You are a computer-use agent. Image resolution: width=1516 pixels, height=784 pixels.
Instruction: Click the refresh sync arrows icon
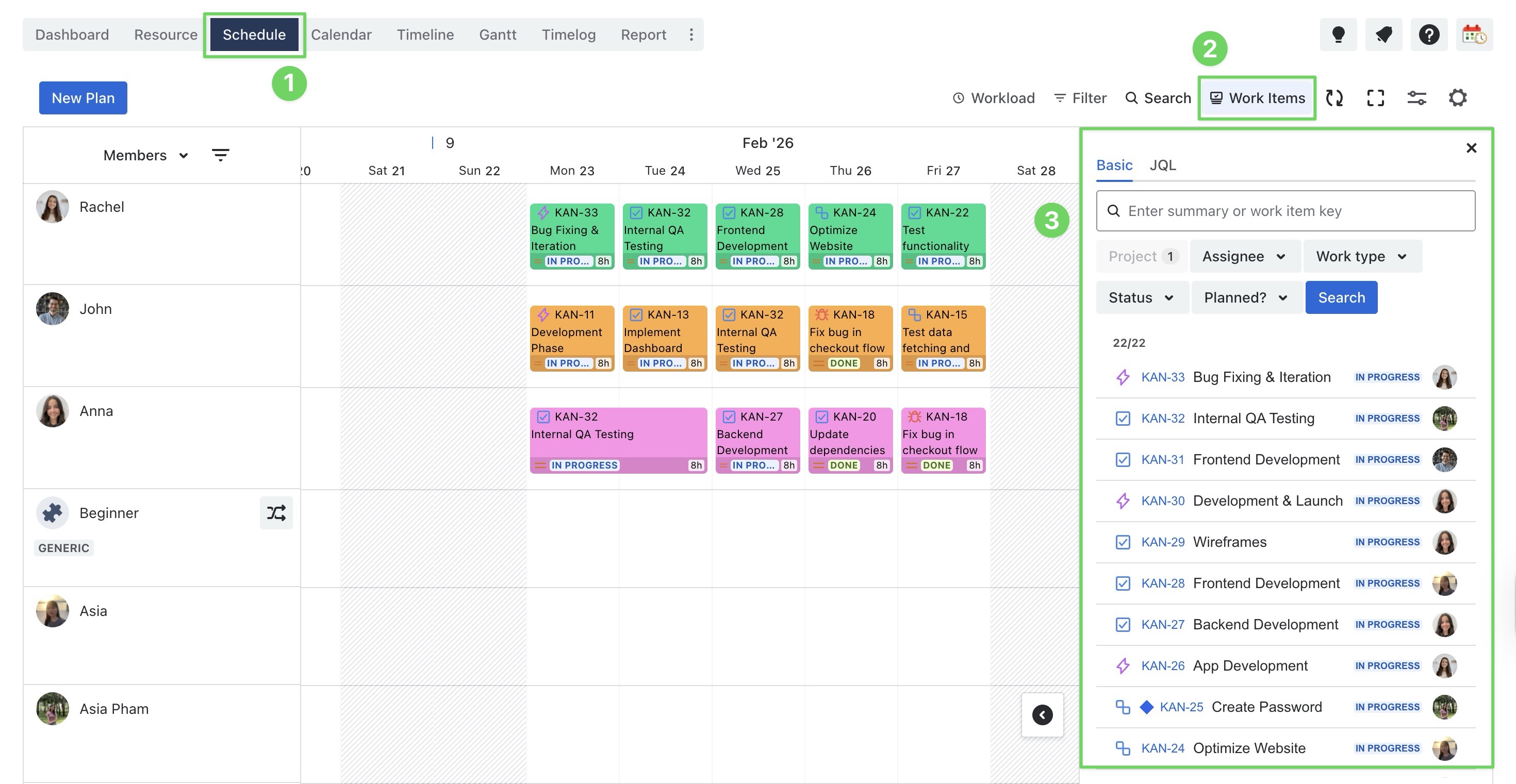click(x=1334, y=97)
